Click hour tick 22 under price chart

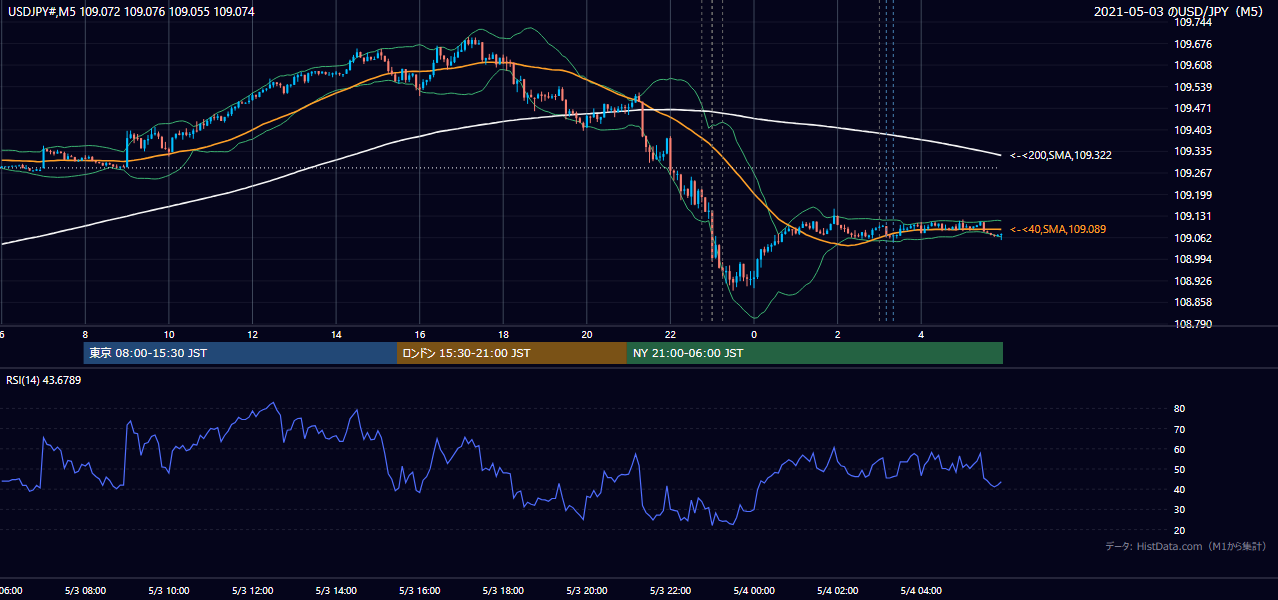[x=670, y=335]
